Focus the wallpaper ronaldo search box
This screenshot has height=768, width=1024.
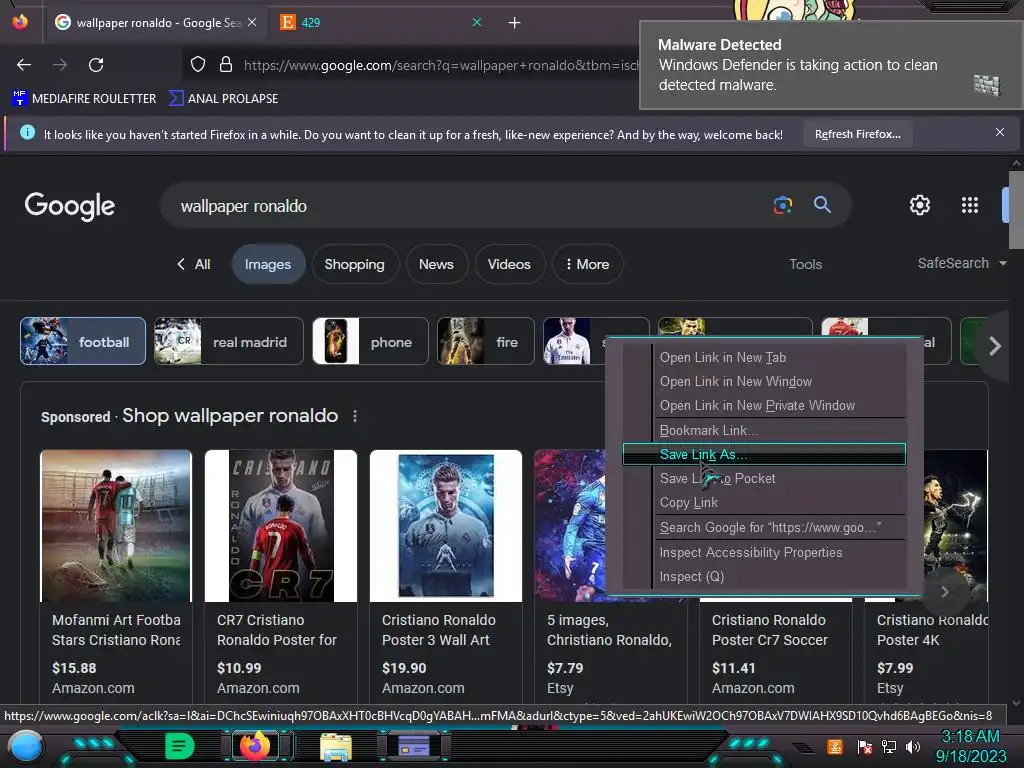pyautogui.click(x=470, y=206)
